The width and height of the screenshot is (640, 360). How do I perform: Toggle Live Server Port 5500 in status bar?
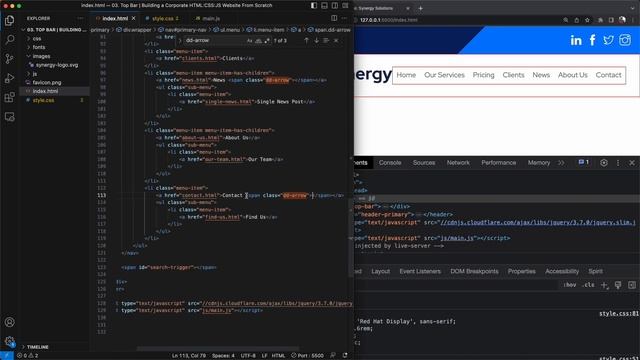click(x=307, y=356)
